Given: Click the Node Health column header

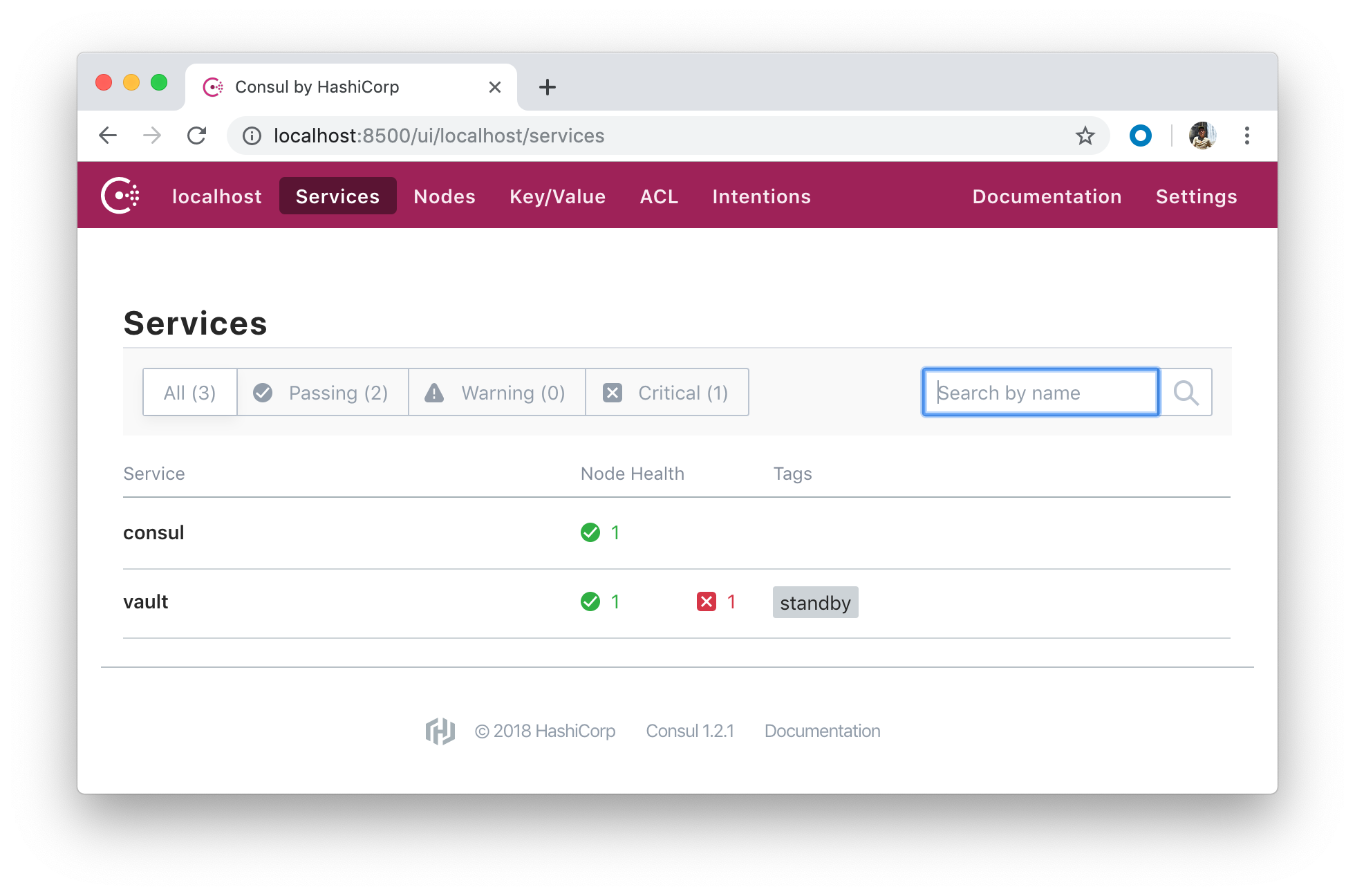Looking at the screenshot, I should coord(633,474).
